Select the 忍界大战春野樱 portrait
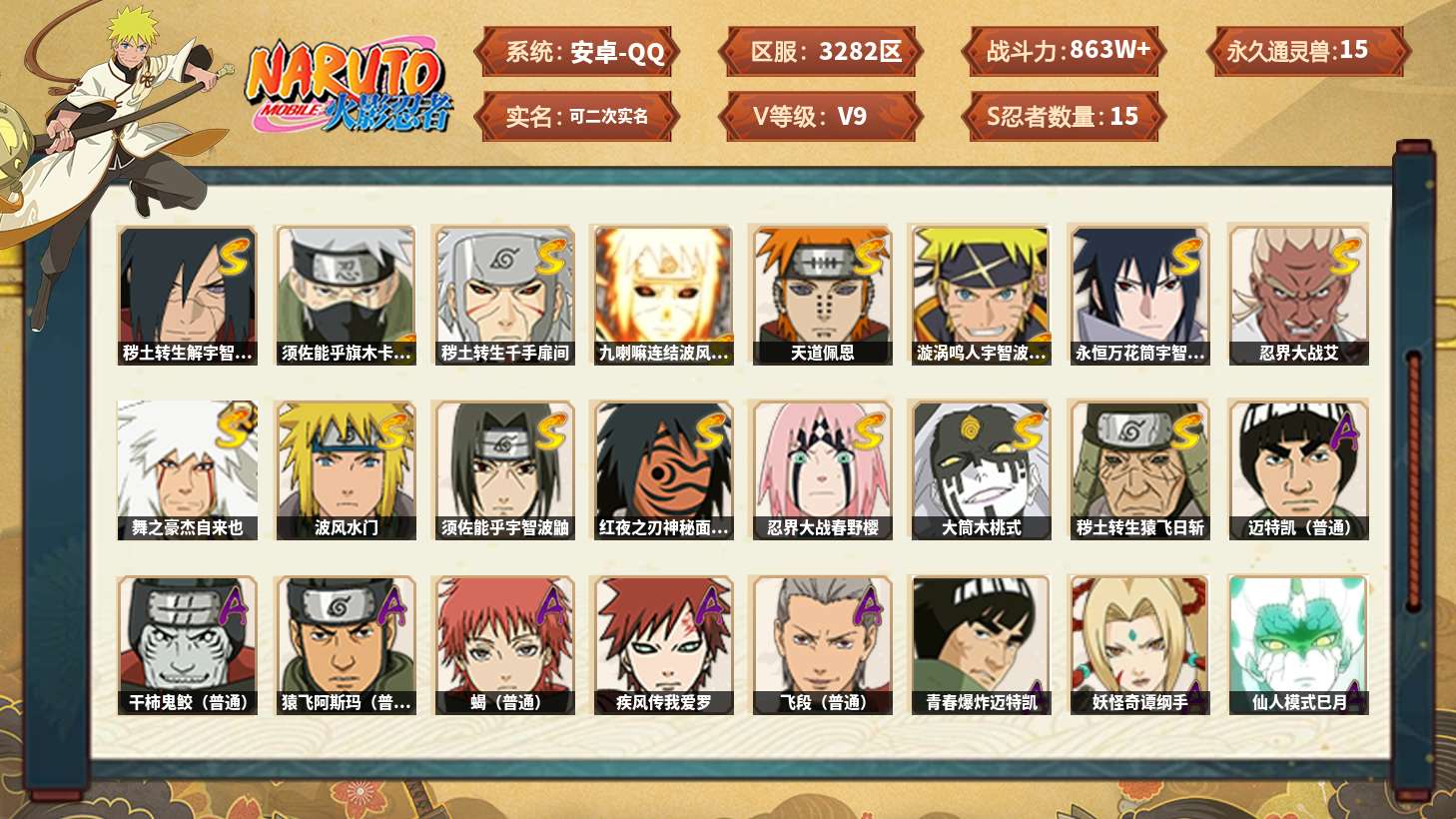Screen dimensions: 1456x819 pyautogui.click(x=821, y=470)
